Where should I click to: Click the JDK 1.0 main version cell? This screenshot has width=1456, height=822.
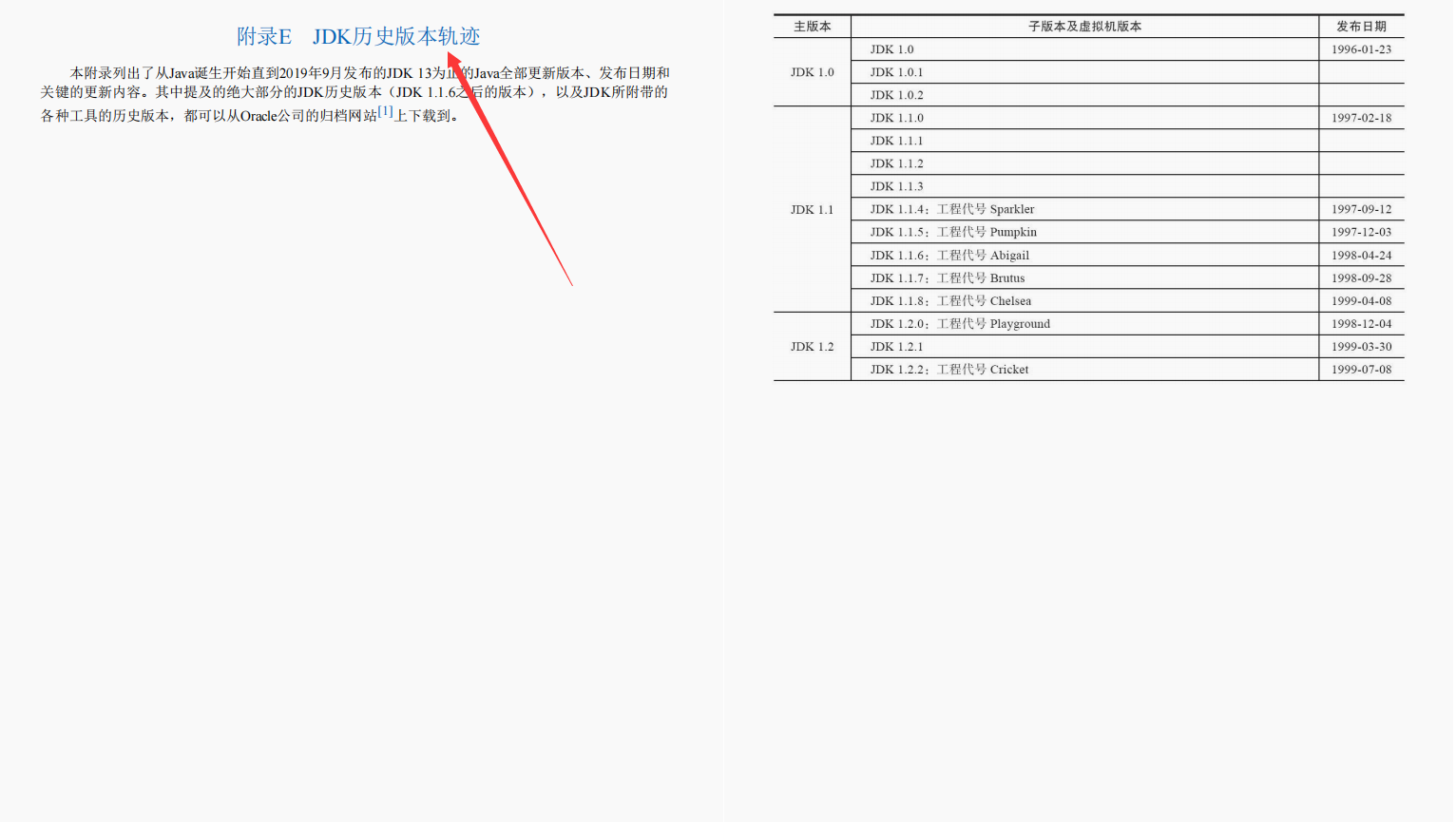click(x=813, y=72)
